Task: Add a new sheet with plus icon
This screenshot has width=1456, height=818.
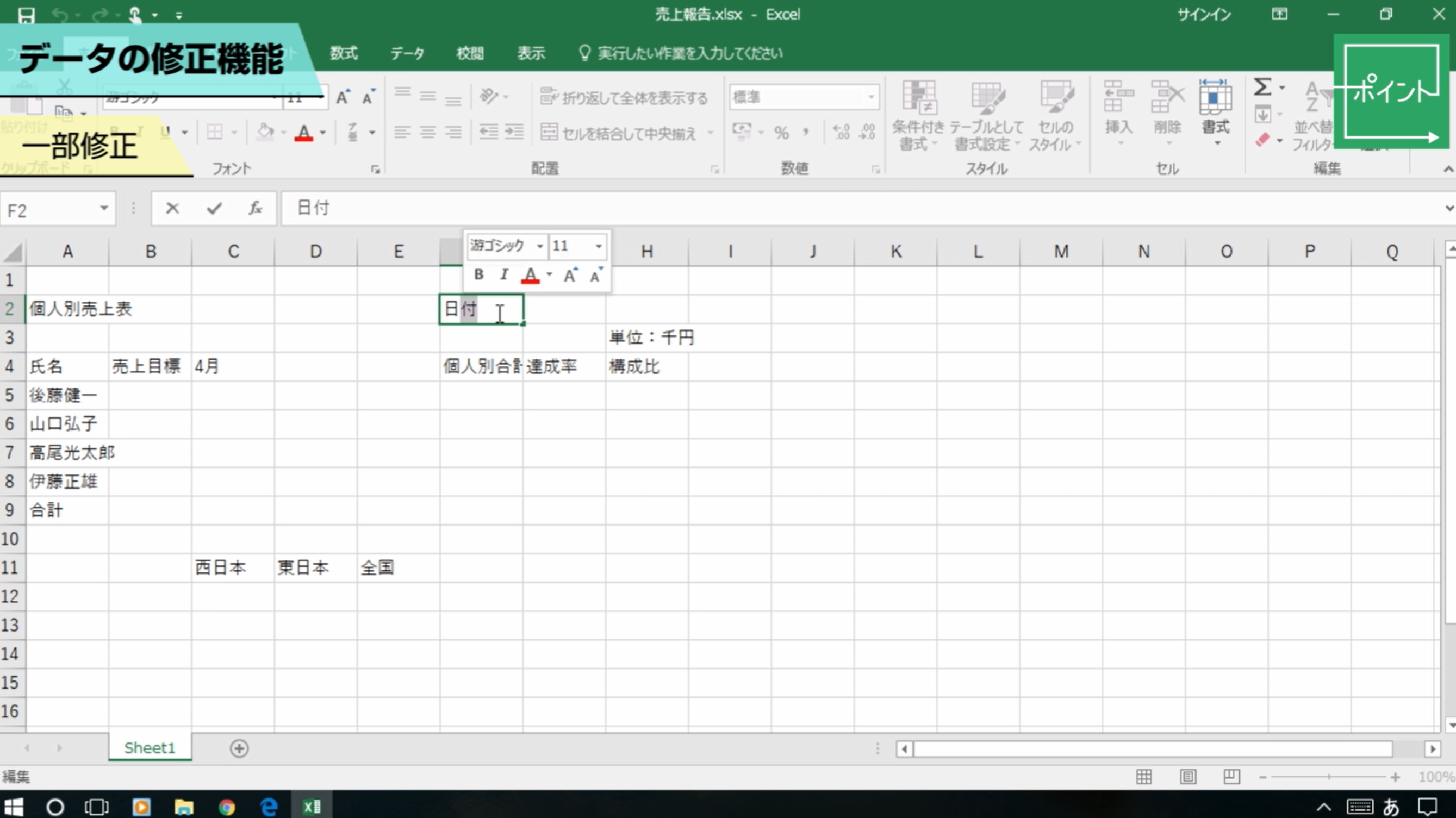Action: [239, 748]
